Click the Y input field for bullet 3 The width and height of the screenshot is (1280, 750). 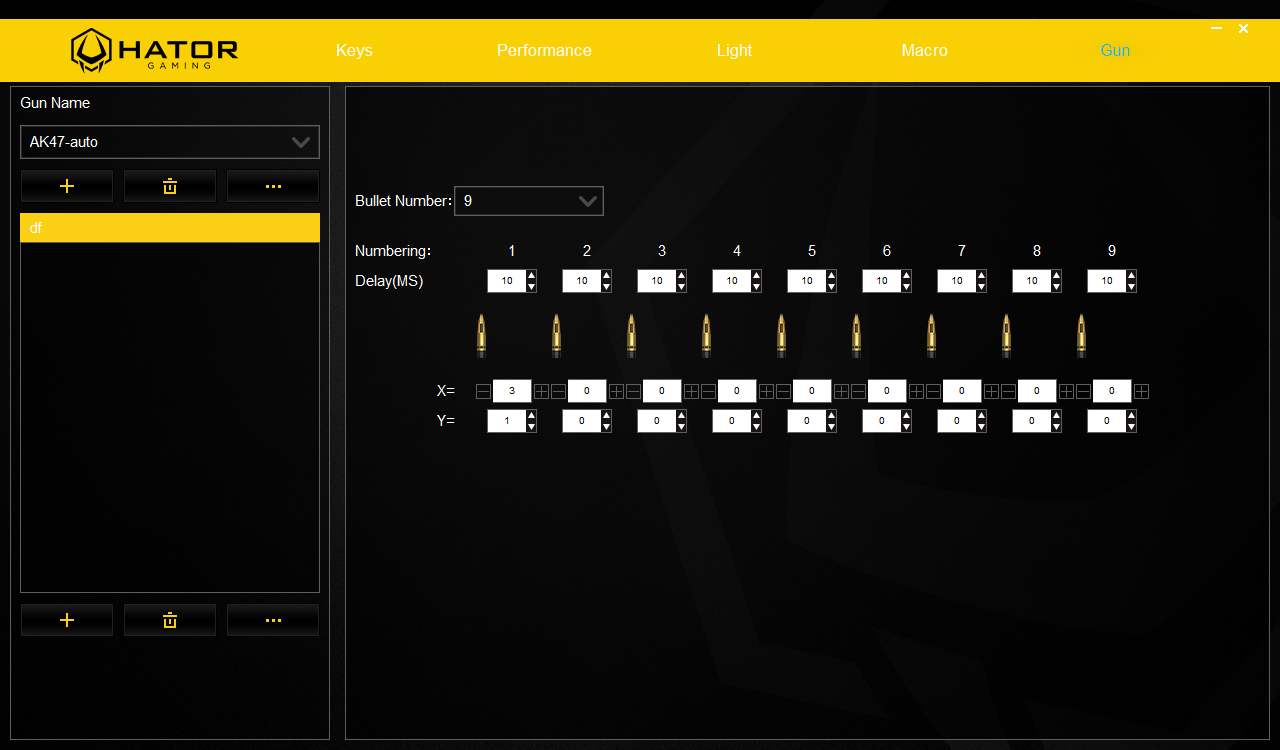pyautogui.click(x=657, y=421)
